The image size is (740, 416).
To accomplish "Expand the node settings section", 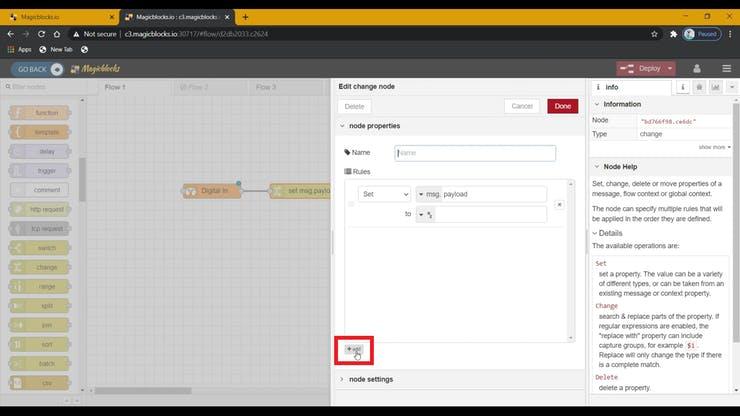I will pyautogui.click(x=342, y=379).
